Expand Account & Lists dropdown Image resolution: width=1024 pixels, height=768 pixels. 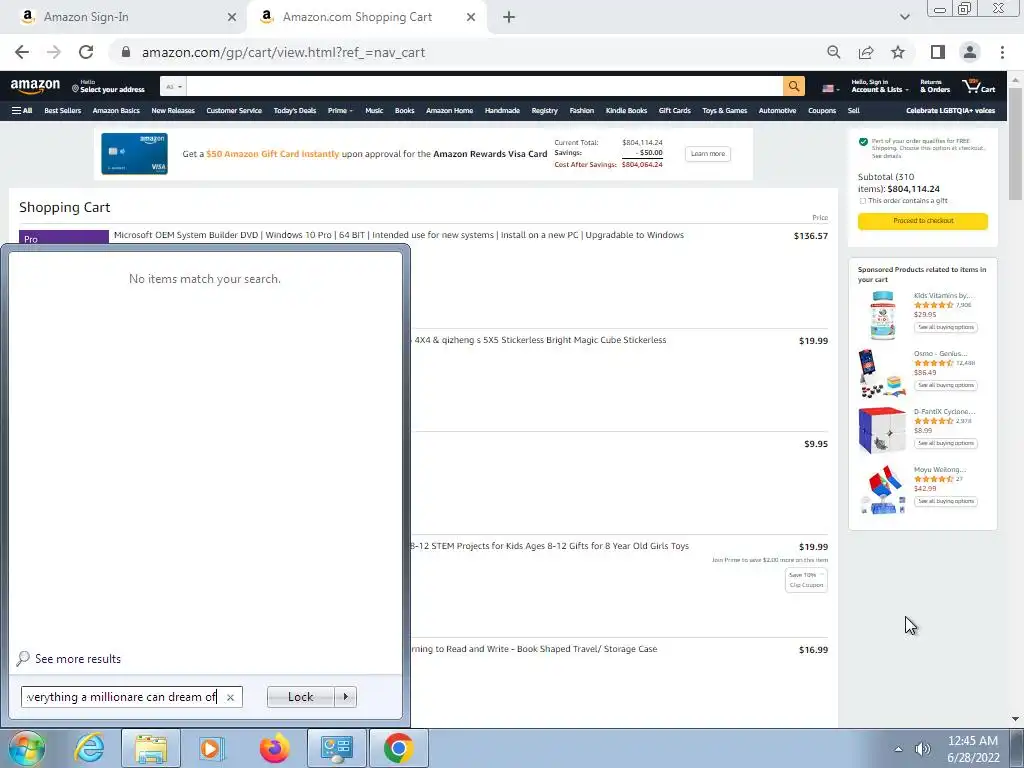880,86
